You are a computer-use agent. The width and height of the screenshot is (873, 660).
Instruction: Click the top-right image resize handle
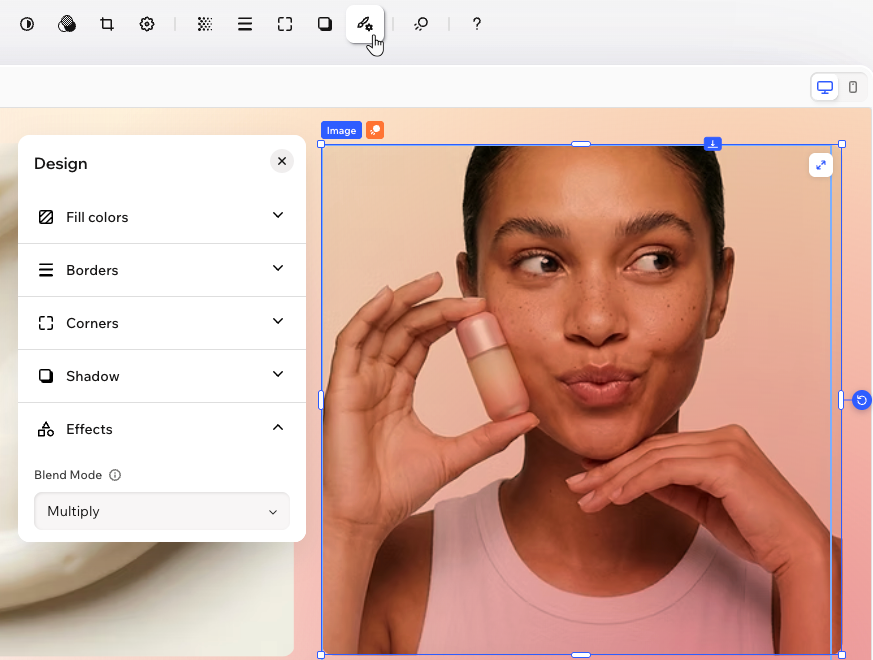pyautogui.click(x=842, y=144)
